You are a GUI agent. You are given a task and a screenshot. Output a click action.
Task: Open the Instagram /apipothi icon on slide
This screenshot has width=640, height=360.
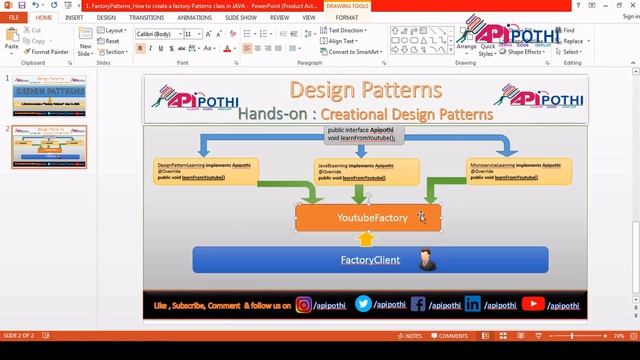tap(304, 305)
